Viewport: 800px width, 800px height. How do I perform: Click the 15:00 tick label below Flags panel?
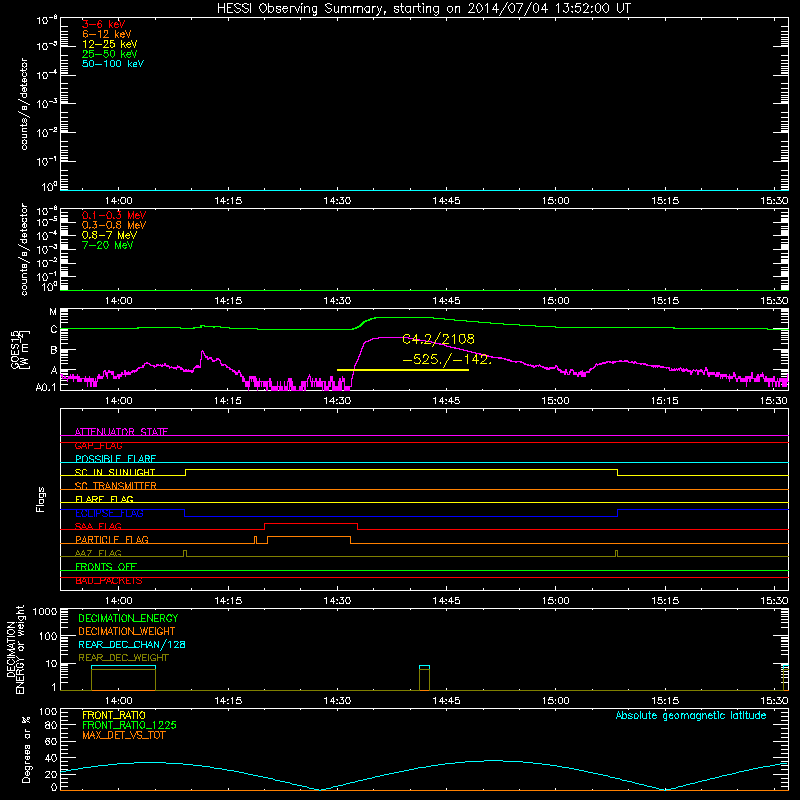tap(556, 601)
